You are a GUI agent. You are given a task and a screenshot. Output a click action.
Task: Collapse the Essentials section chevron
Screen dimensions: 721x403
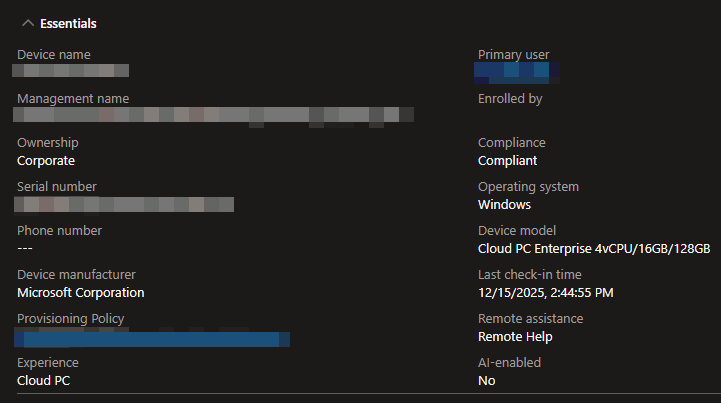[27, 23]
